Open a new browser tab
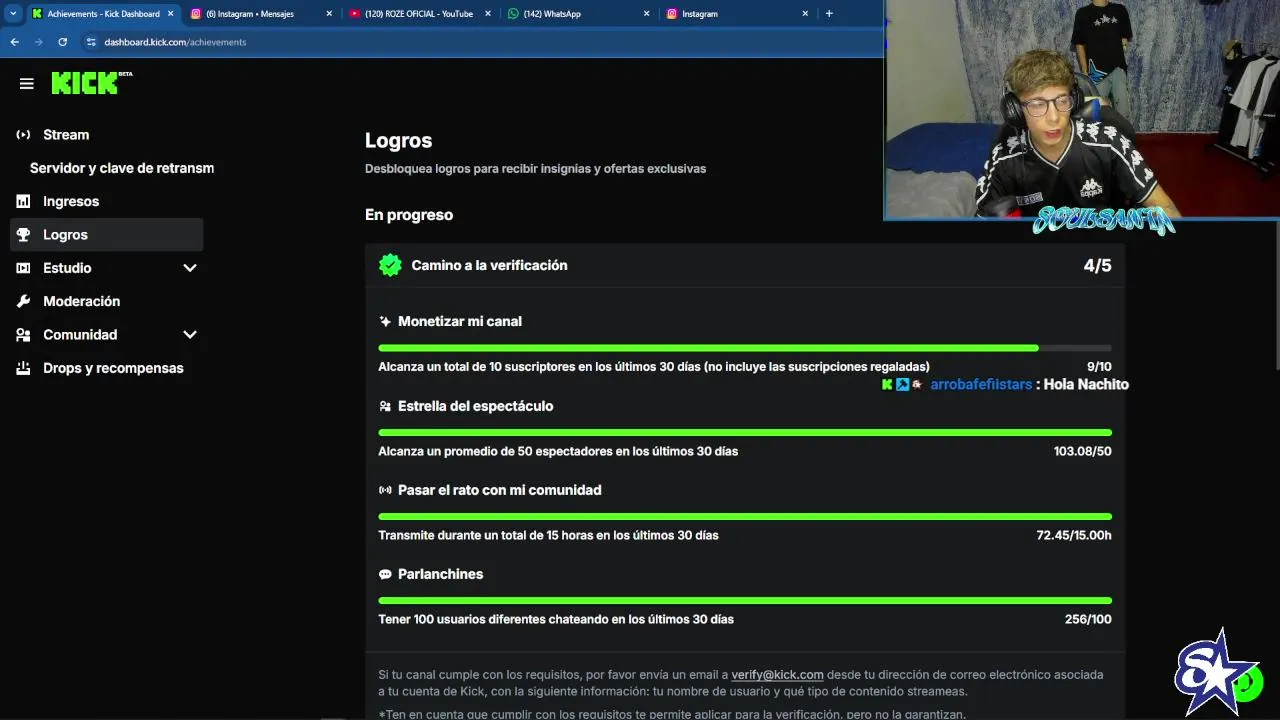The image size is (1280, 720). pos(829,14)
